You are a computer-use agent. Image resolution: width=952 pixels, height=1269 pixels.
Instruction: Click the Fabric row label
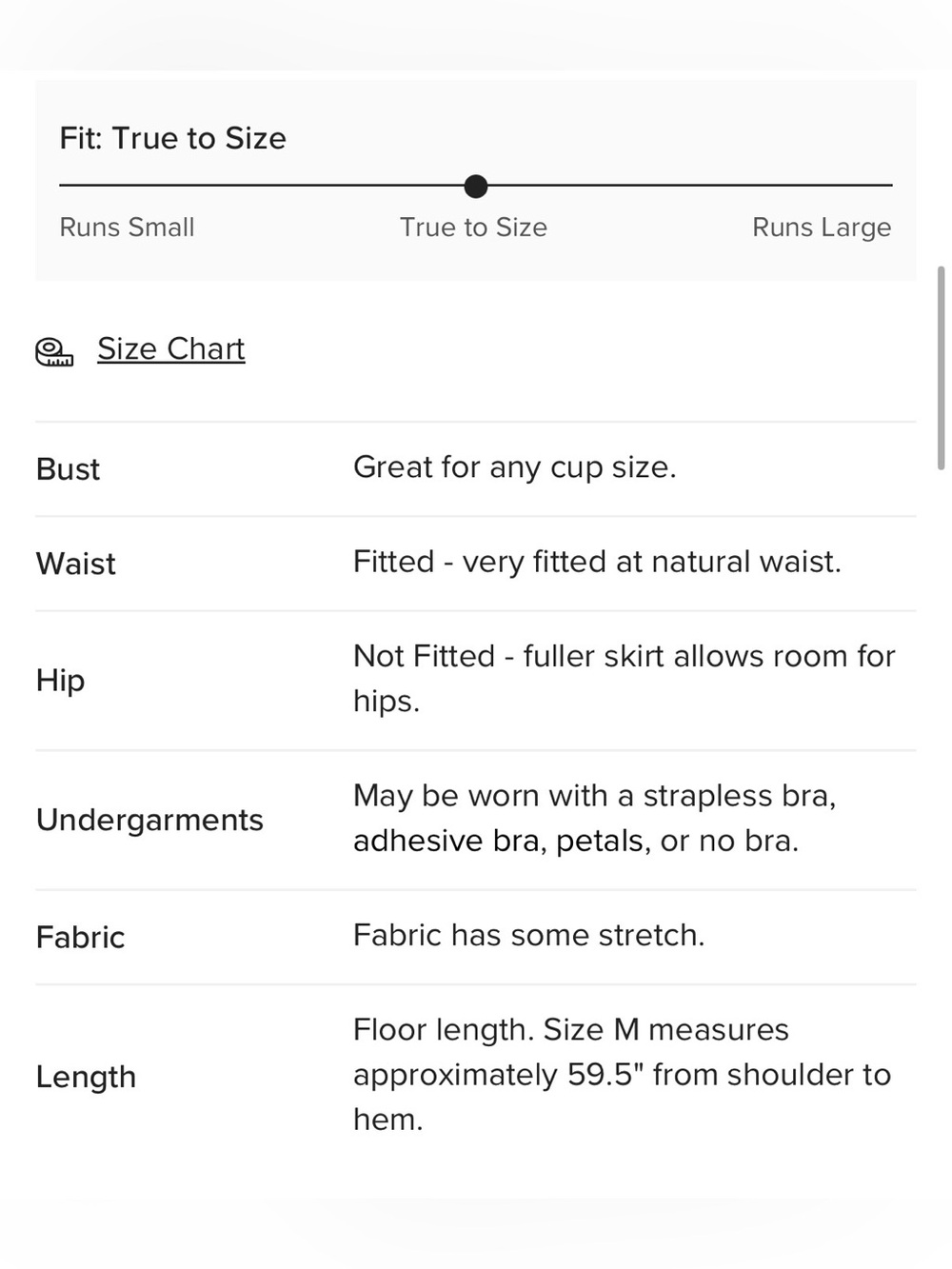[x=80, y=938]
